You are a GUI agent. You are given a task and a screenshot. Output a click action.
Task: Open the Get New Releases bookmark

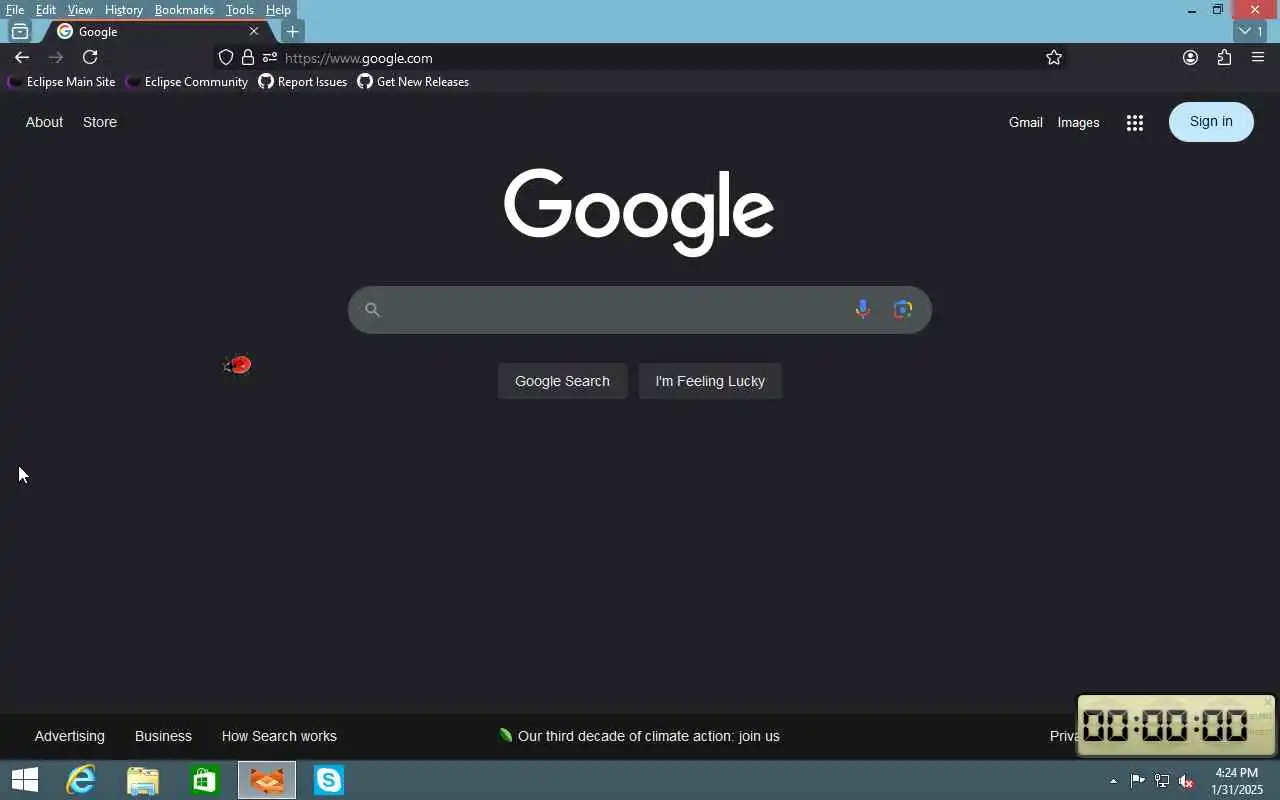coord(413,82)
